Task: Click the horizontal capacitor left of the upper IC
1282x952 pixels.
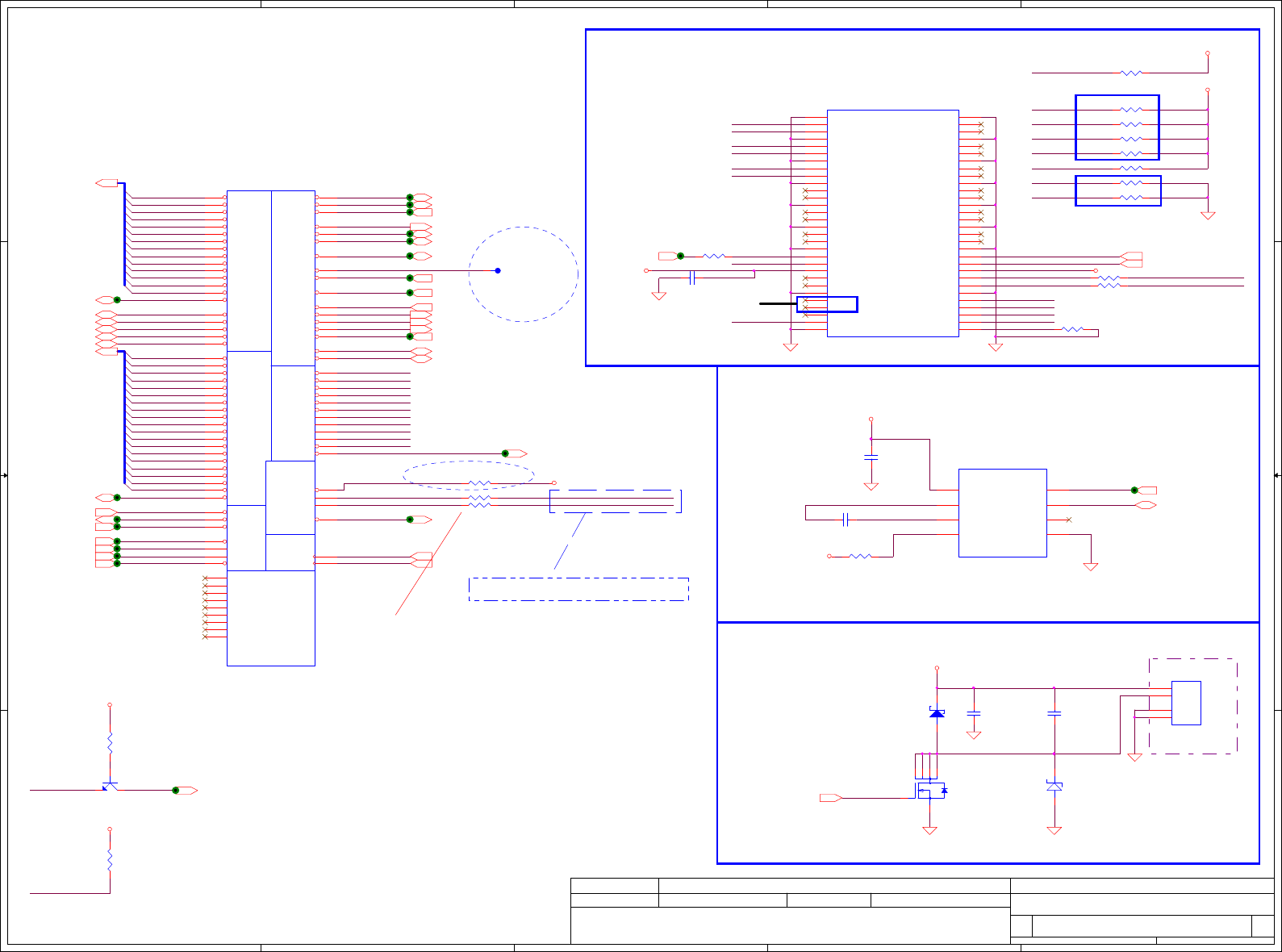Action: tap(692, 278)
